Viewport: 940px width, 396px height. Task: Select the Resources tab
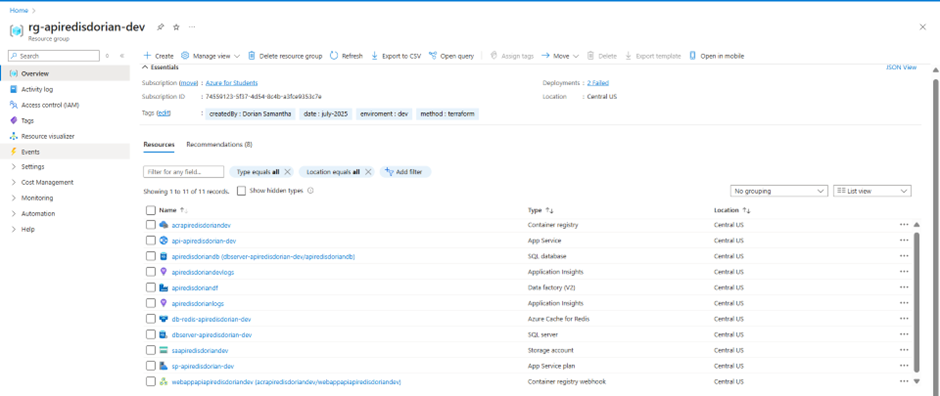click(x=159, y=144)
